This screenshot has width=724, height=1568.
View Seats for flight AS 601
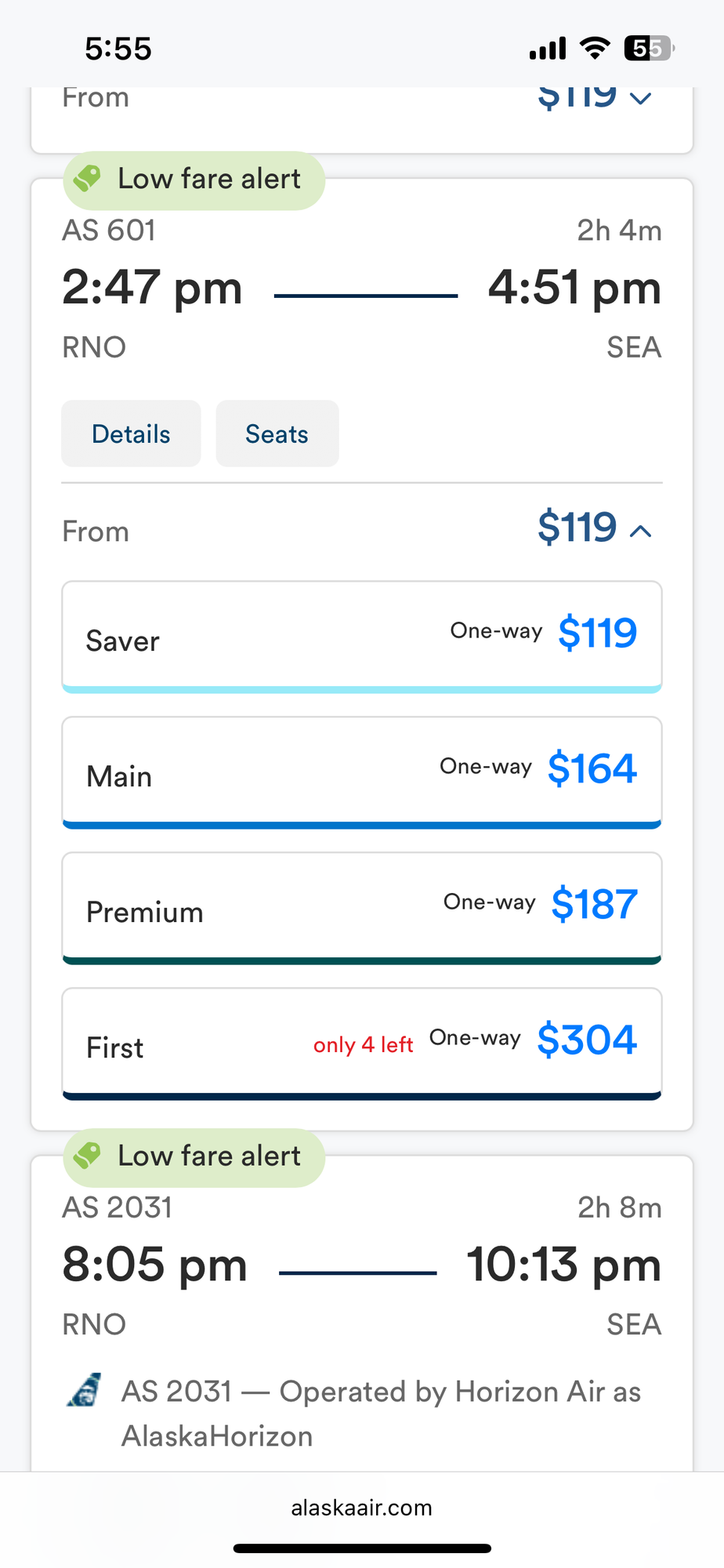277,434
